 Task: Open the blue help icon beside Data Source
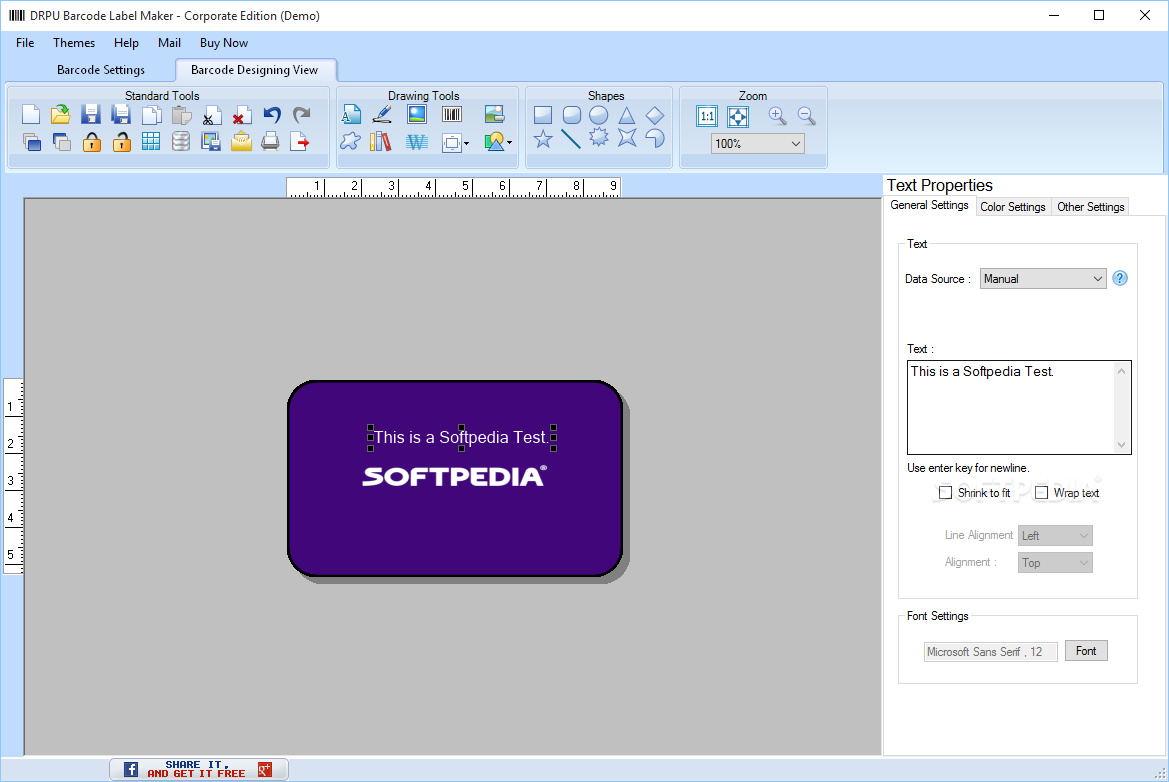pos(1120,278)
